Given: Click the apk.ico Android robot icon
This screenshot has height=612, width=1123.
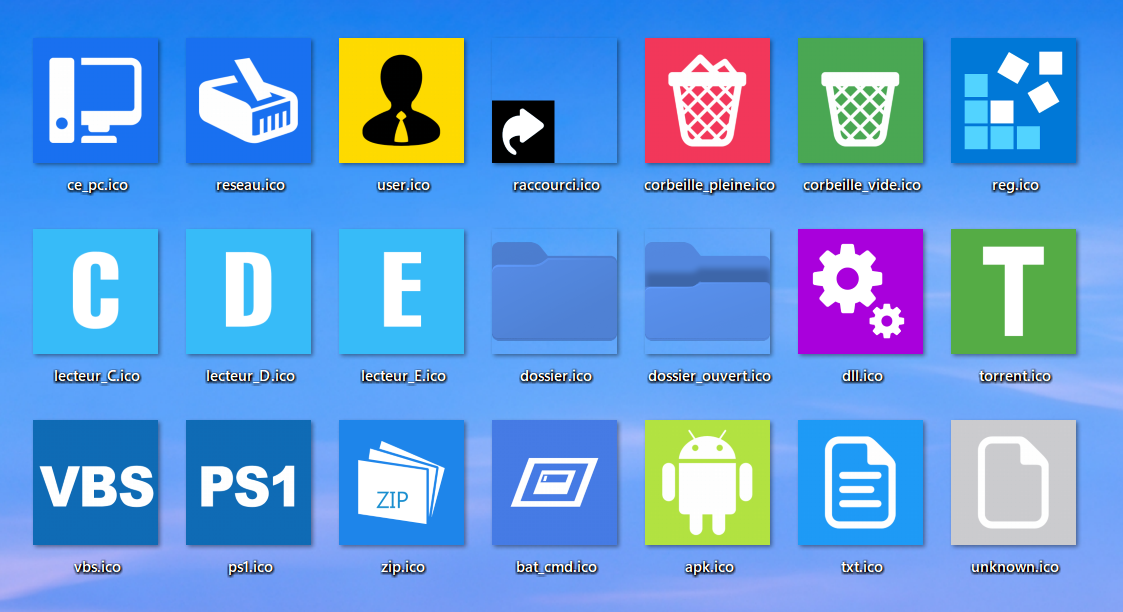Looking at the screenshot, I should point(708,482).
